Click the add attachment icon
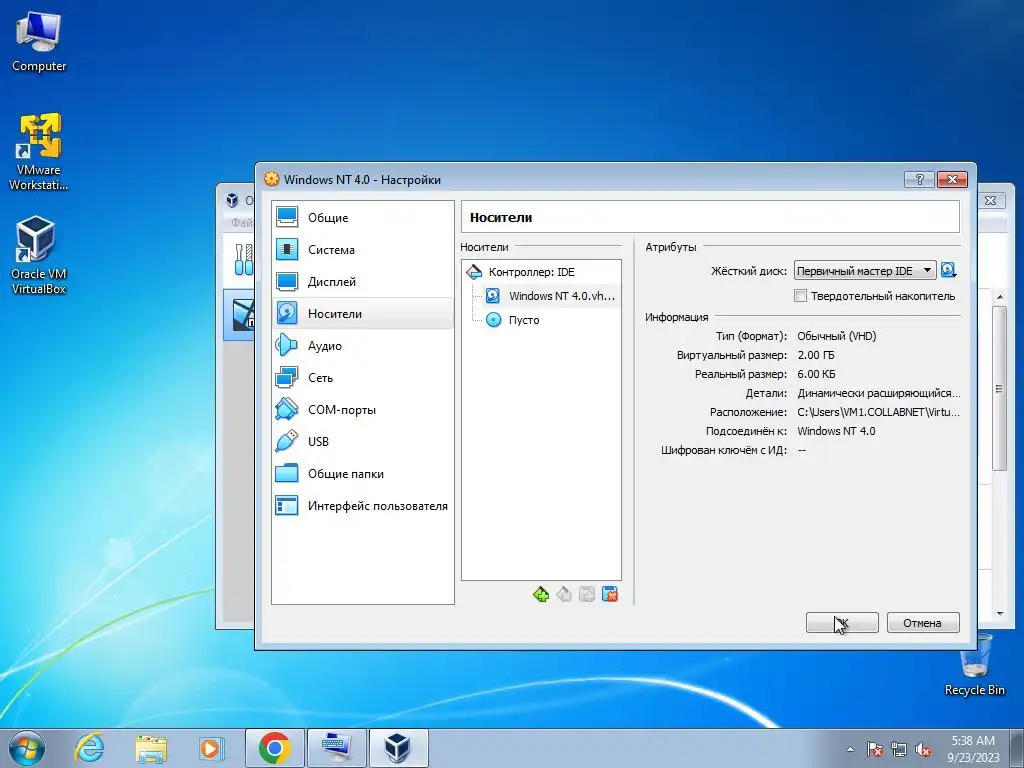 pos(587,594)
